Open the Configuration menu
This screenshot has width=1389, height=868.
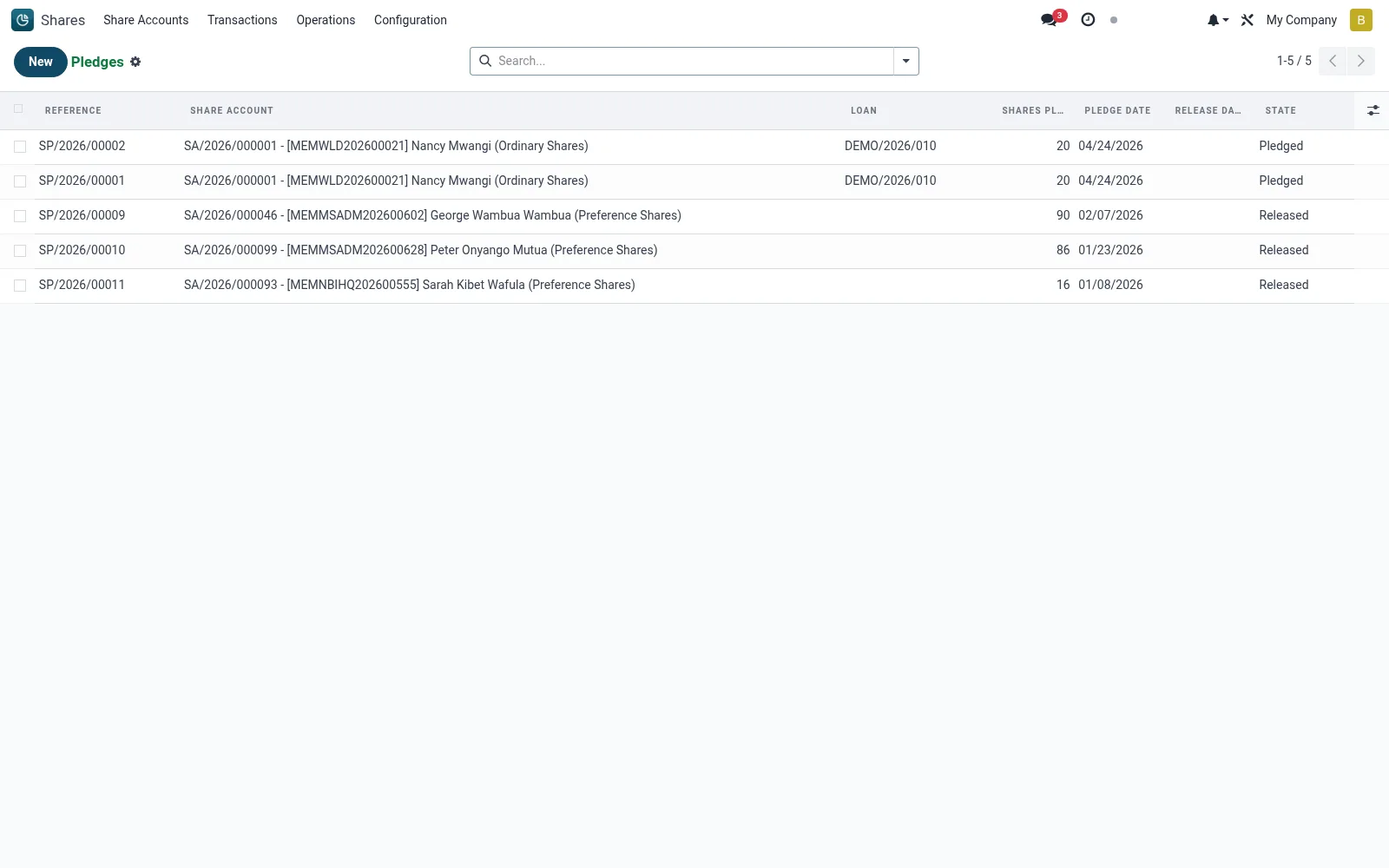411,20
